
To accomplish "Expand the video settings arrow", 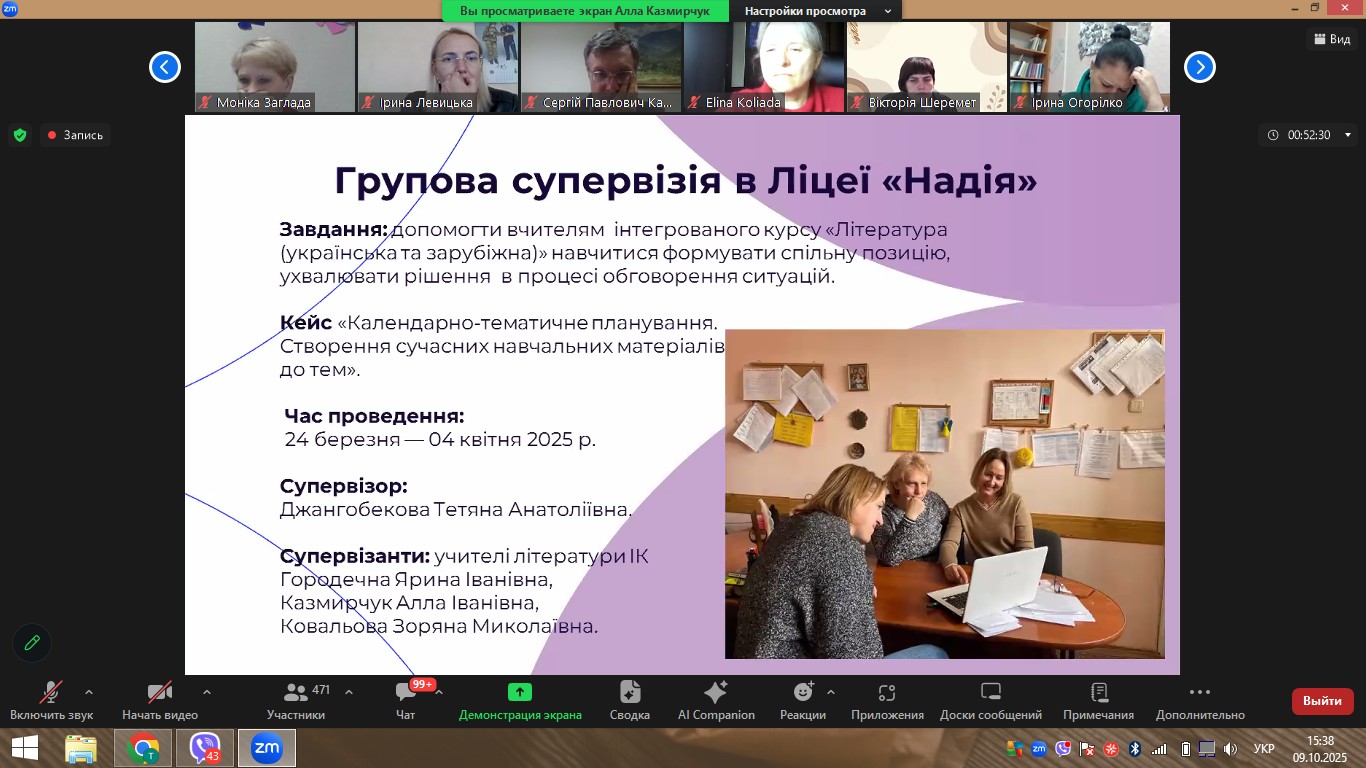I will [x=207, y=691].
